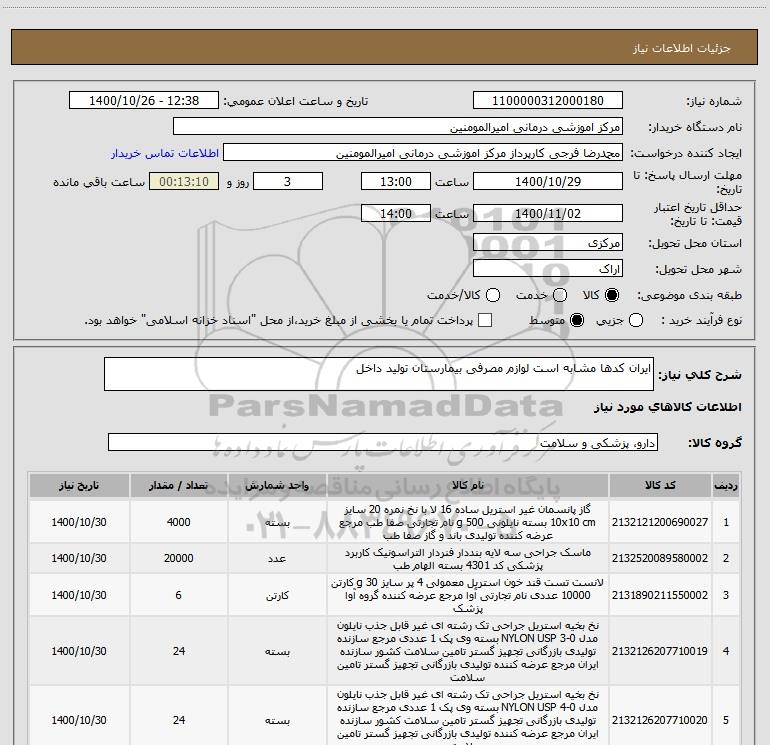The width and height of the screenshot is (770, 745).
Task: Select the خدمت radio button
Action: click(560, 295)
